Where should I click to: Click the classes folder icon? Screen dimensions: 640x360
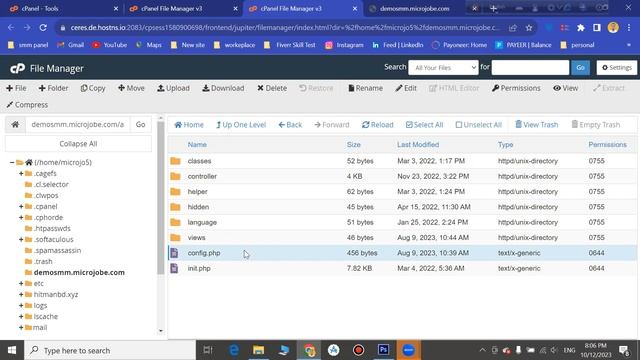coord(176,161)
